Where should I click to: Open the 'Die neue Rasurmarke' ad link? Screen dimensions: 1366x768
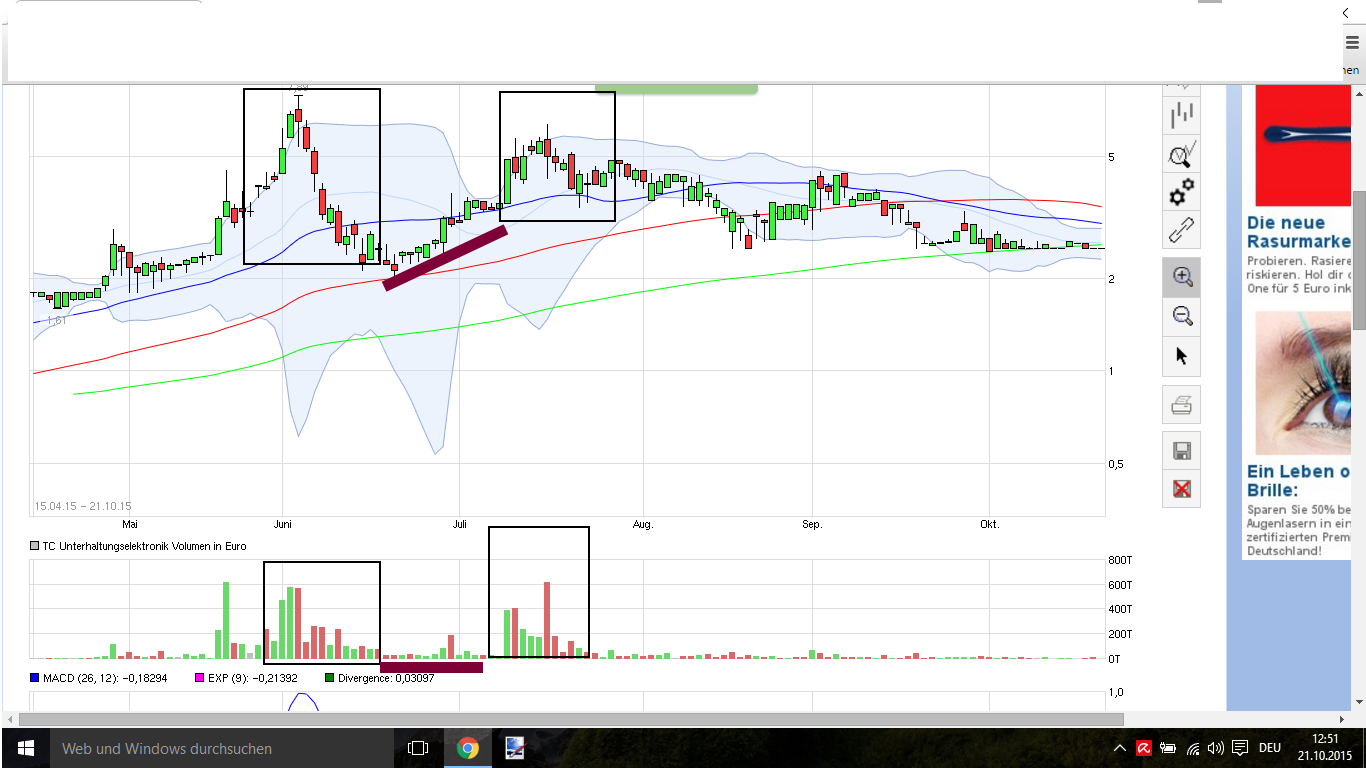(1298, 232)
